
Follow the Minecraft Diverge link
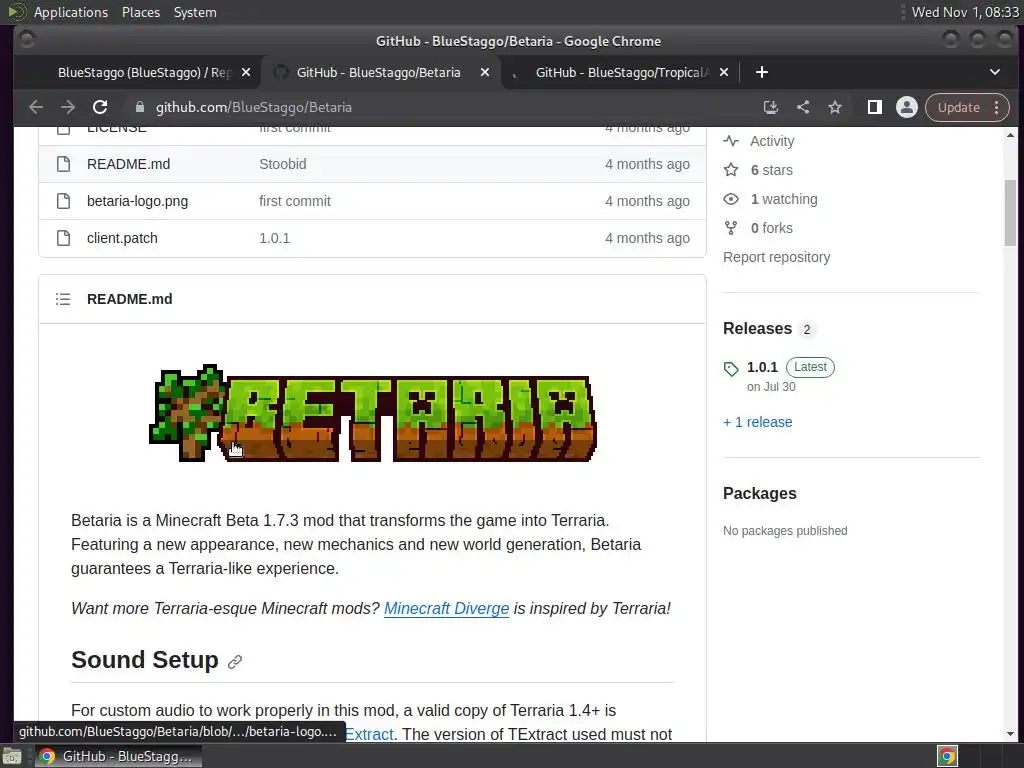pyautogui.click(x=446, y=608)
